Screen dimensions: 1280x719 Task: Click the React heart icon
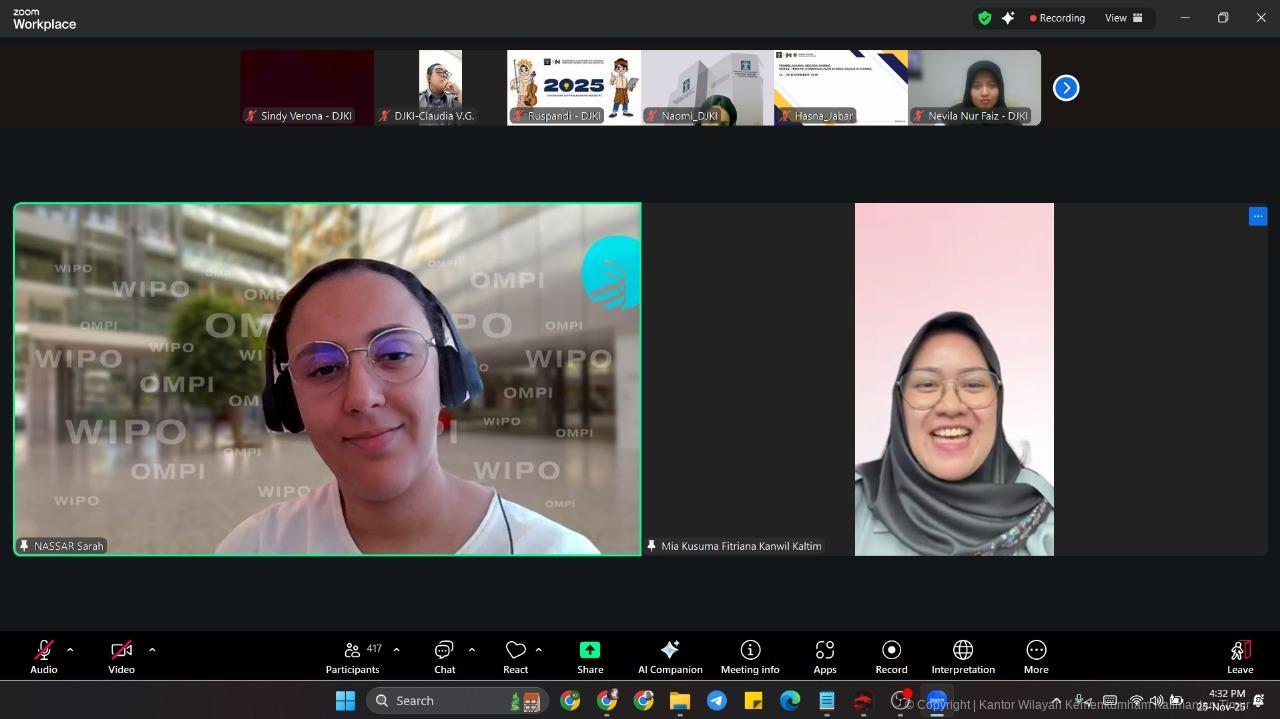[x=515, y=656]
